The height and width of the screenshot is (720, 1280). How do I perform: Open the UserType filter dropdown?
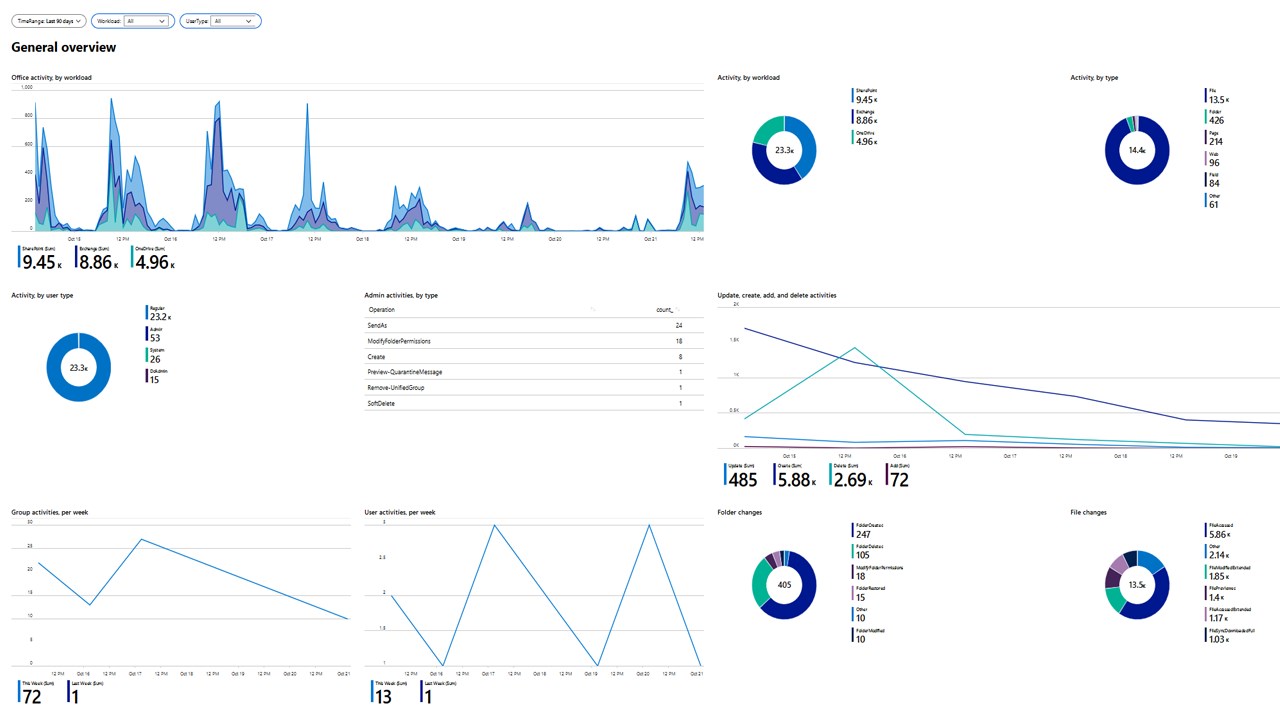coord(221,20)
